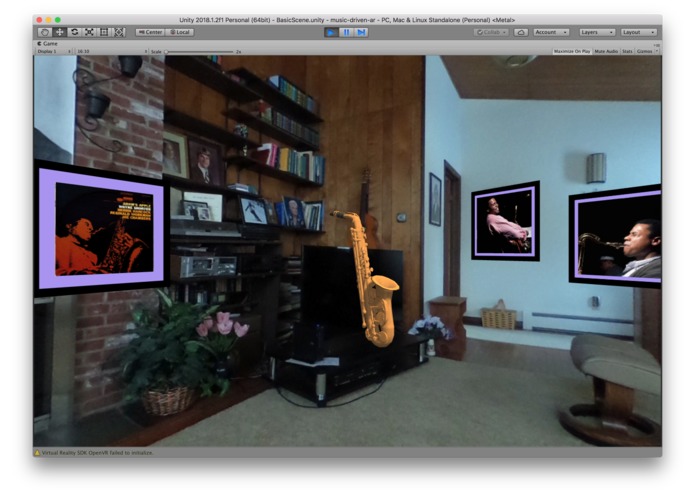This screenshot has width=695, height=494.
Task: Adjust the Scale slider
Action: [199, 52]
